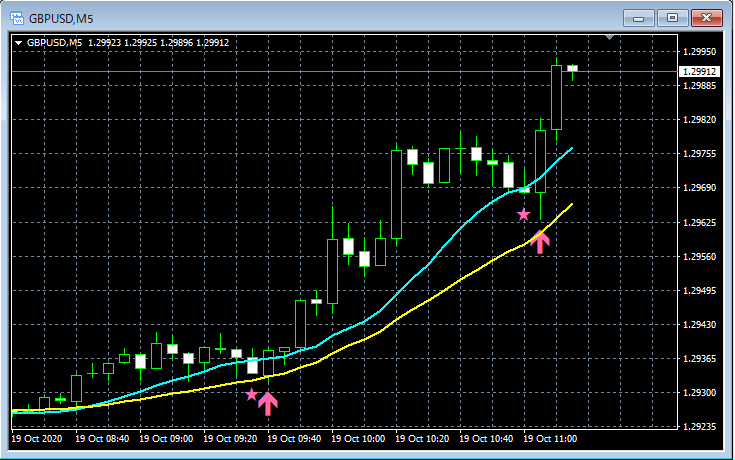Restore the GBPUSD,M5 chart window size
The image size is (735, 460).
click(672, 18)
